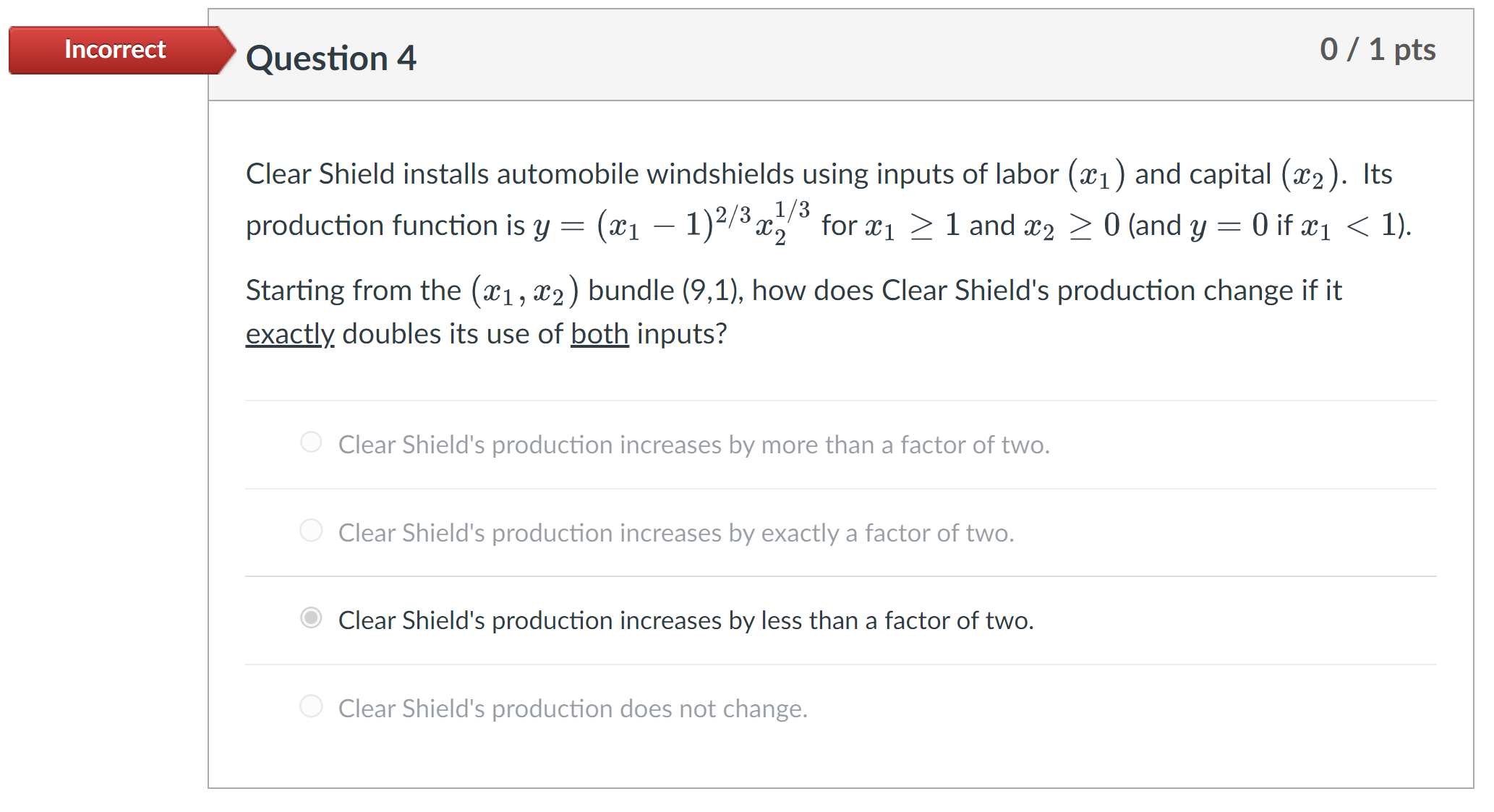Select radio button for "increases by more than a factor of two"

pyautogui.click(x=311, y=443)
